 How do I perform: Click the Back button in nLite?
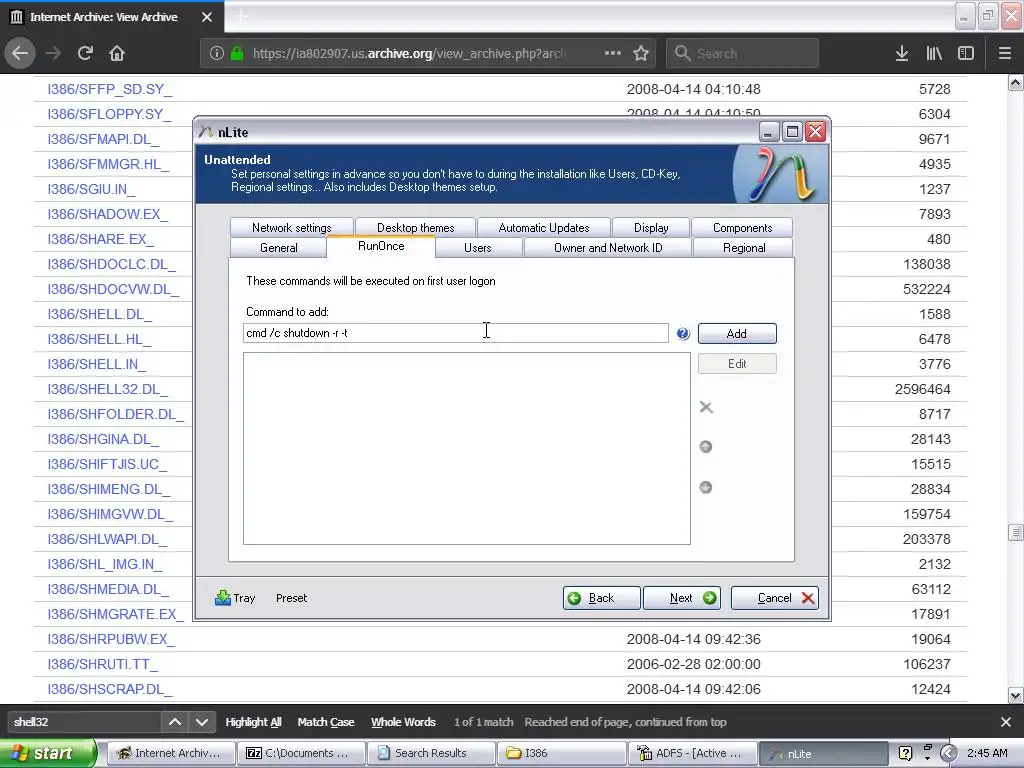pyautogui.click(x=601, y=598)
